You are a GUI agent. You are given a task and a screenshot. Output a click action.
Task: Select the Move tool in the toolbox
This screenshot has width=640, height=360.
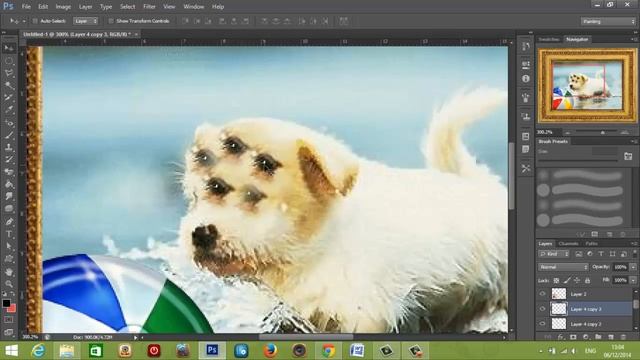(9, 49)
